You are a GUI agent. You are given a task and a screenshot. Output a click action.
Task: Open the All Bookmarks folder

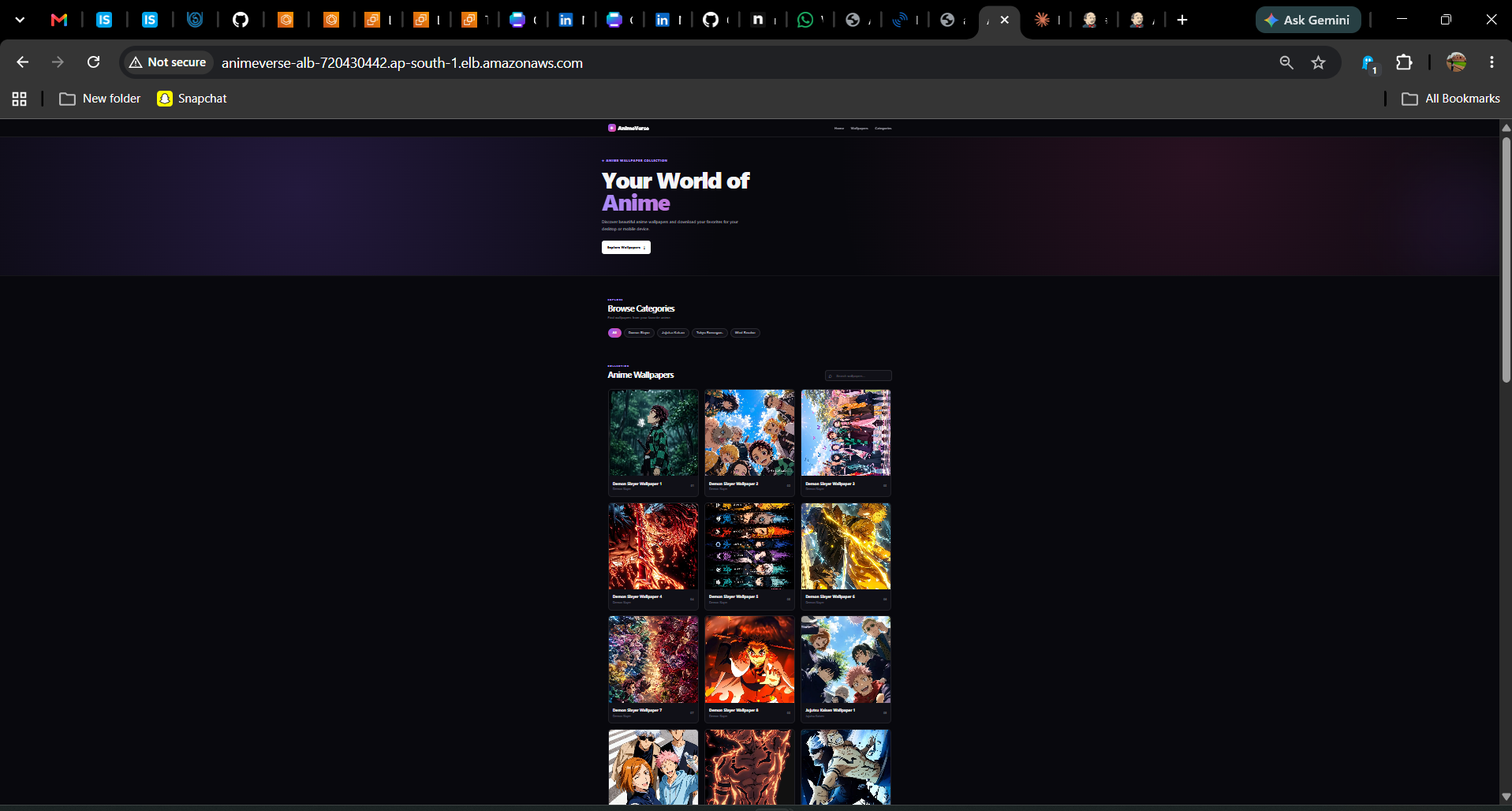tap(1450, 99)
